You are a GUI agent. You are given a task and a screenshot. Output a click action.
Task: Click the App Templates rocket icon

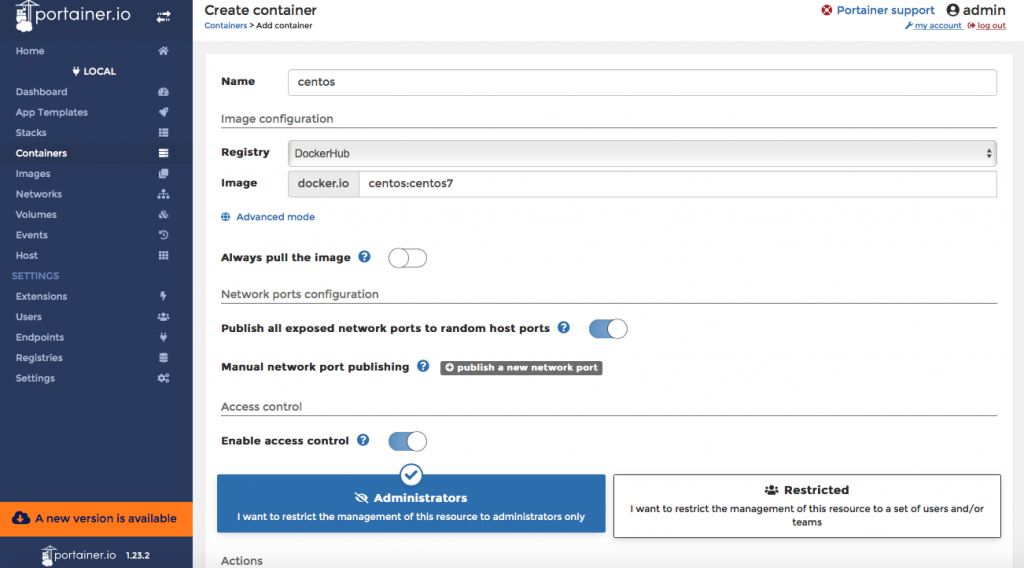tap(163, 113)
